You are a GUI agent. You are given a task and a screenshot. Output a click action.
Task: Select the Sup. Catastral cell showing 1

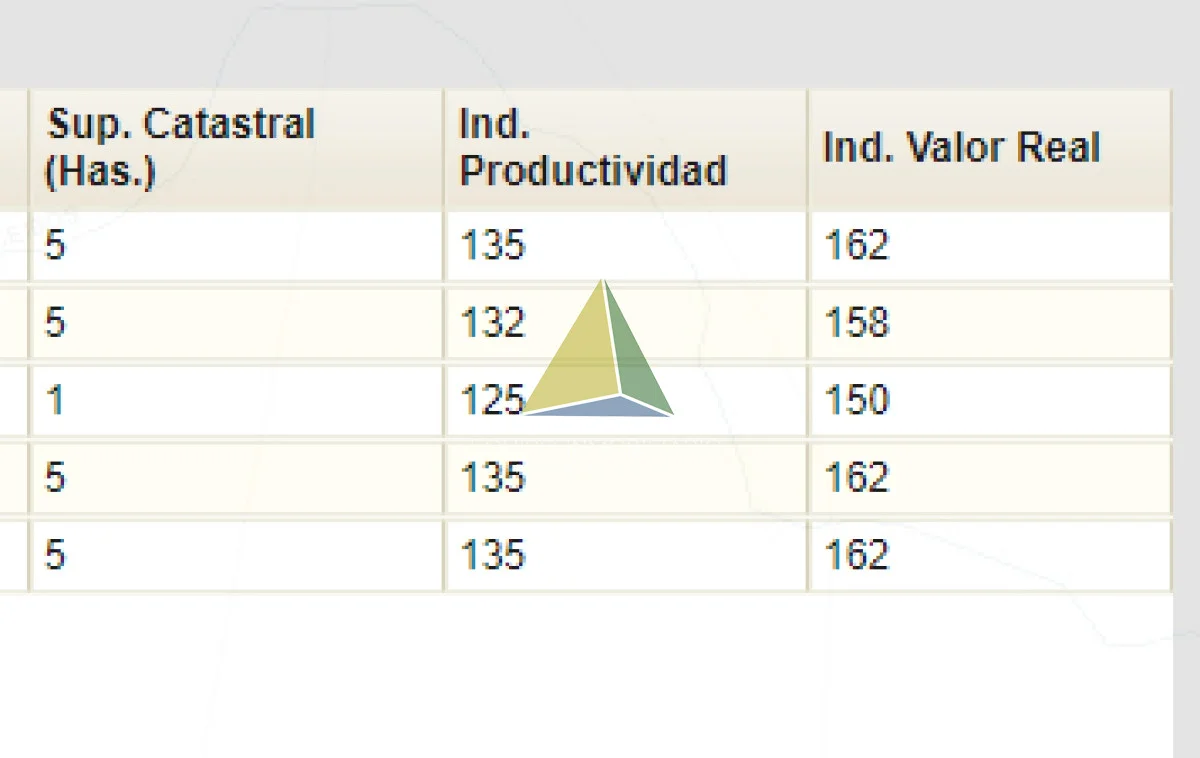coord(55,400)
